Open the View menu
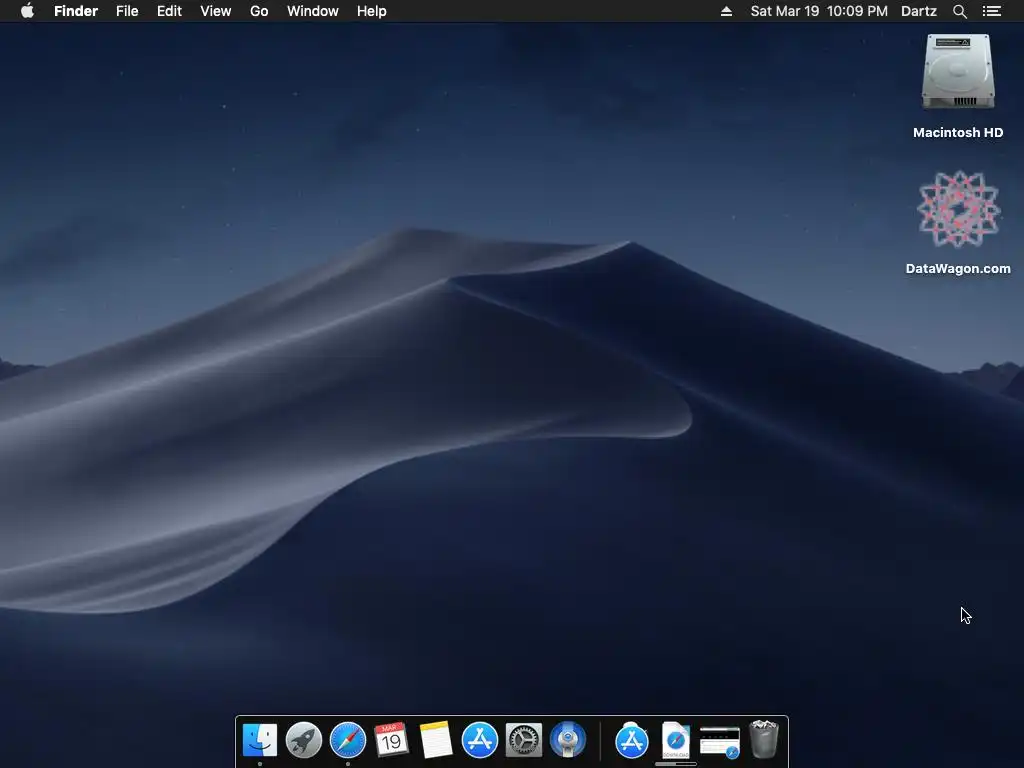 pyautogui.click(x=216, y=11)
